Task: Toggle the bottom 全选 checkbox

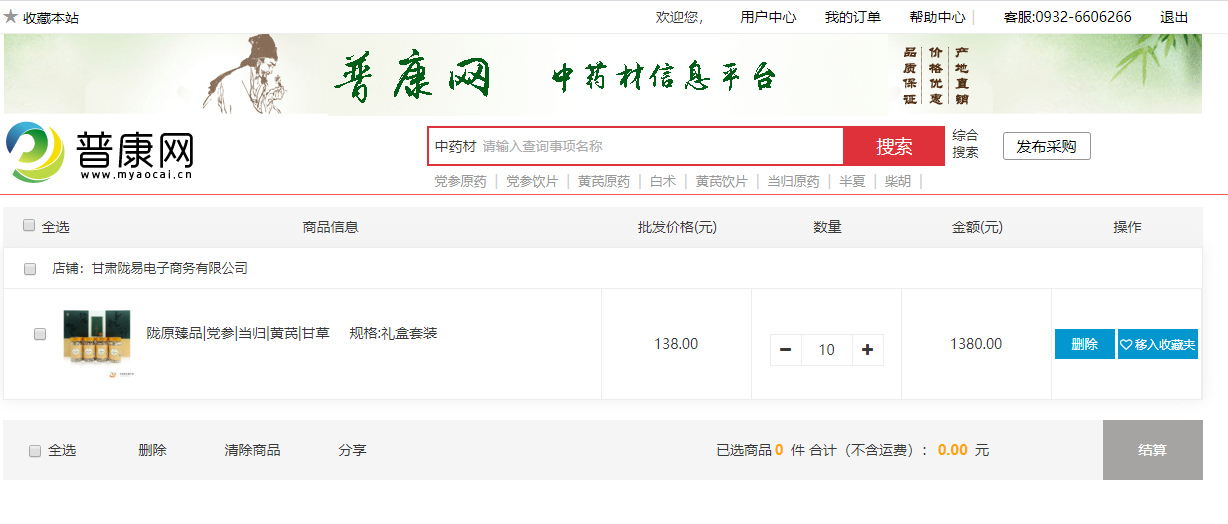Action: [x=35, y=451]
